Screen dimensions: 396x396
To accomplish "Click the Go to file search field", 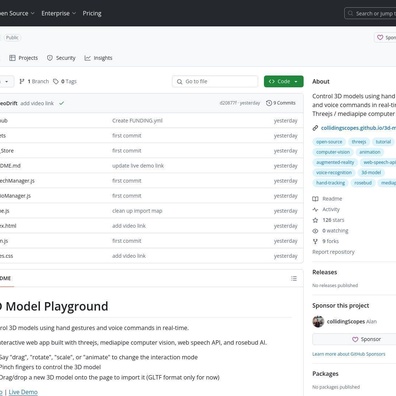I will coord(215,81).
